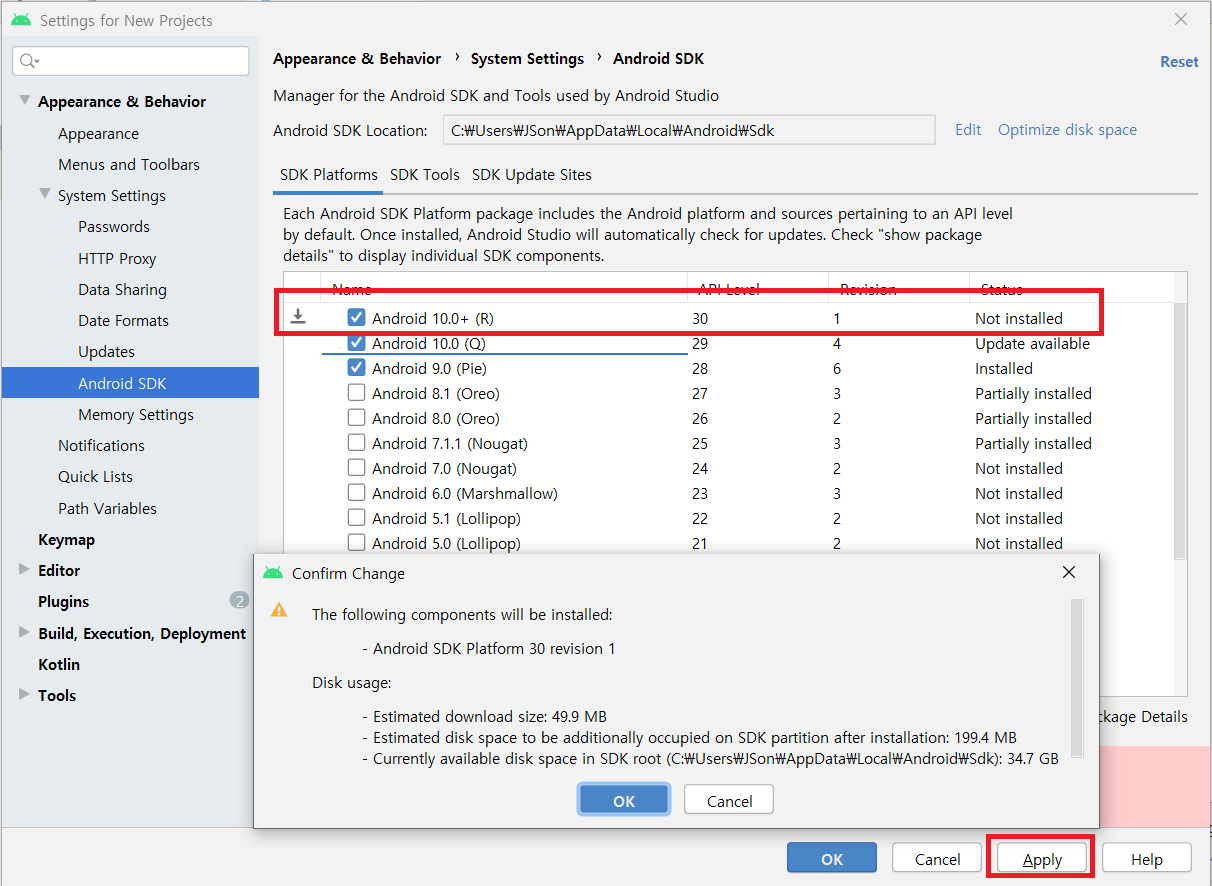This screenshot has height=886, width=1212.
Task: Click the warning icon in Confirm Change dialog
Action: [x=279, y=610]
